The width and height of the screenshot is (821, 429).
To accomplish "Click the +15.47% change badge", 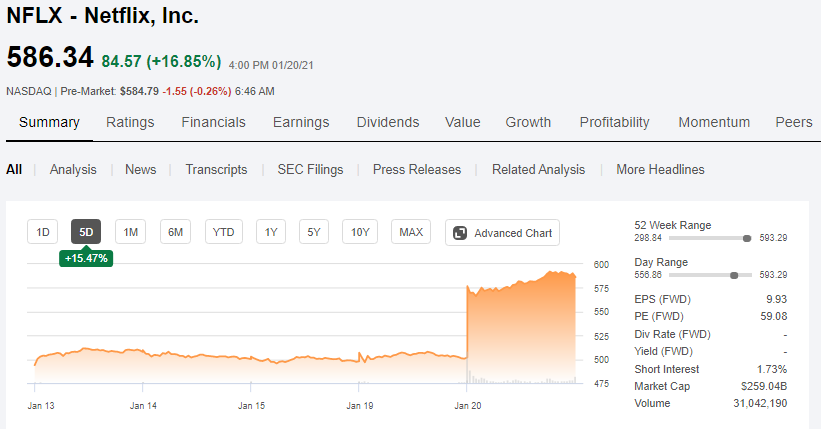I will pos(86,258).
